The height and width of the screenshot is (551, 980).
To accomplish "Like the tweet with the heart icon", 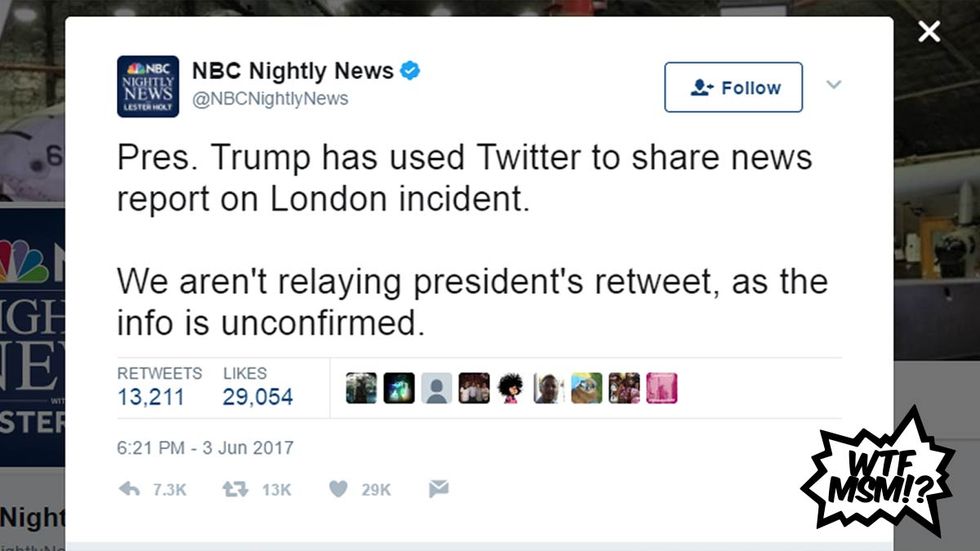I will click(339, 489).
